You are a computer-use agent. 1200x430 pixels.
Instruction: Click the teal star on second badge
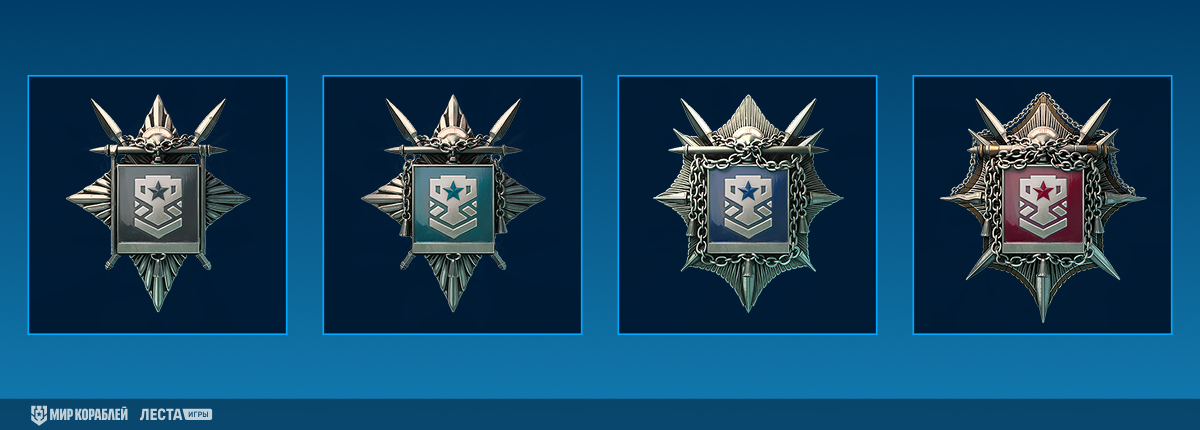pos(453,190)
